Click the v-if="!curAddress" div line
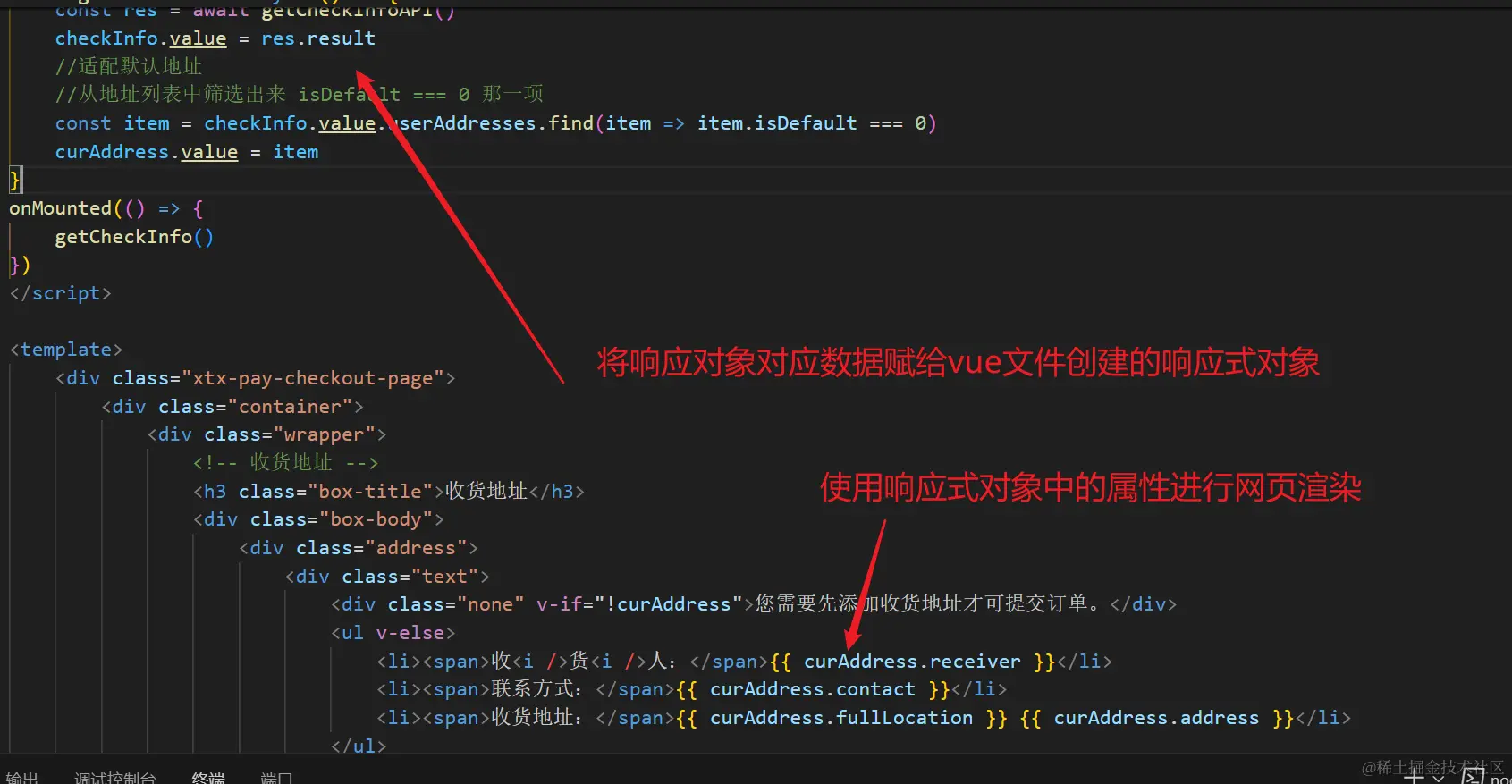 tap(753, 604)
